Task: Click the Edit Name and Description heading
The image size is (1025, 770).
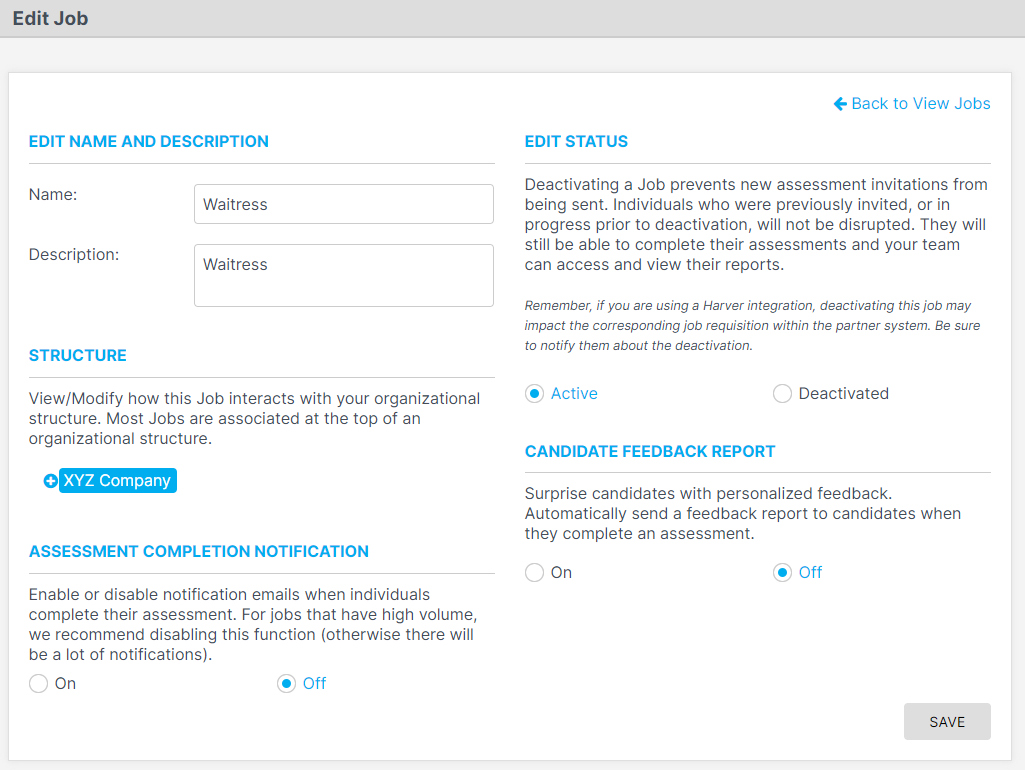Action: (x=148, y=141)
